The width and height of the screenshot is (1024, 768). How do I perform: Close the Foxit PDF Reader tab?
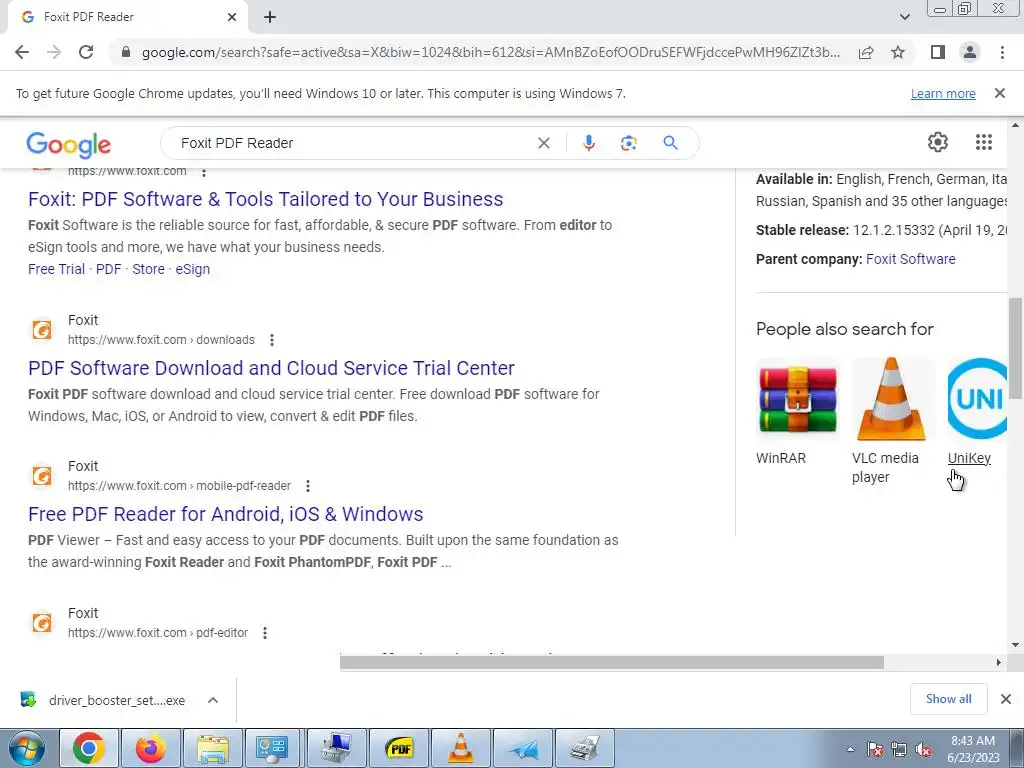click(232, 17)
